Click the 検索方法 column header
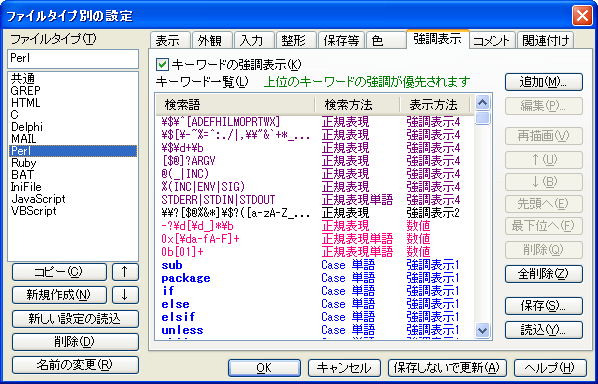The height and width of the screenshot is (384, 598). [x=357, y=105]
